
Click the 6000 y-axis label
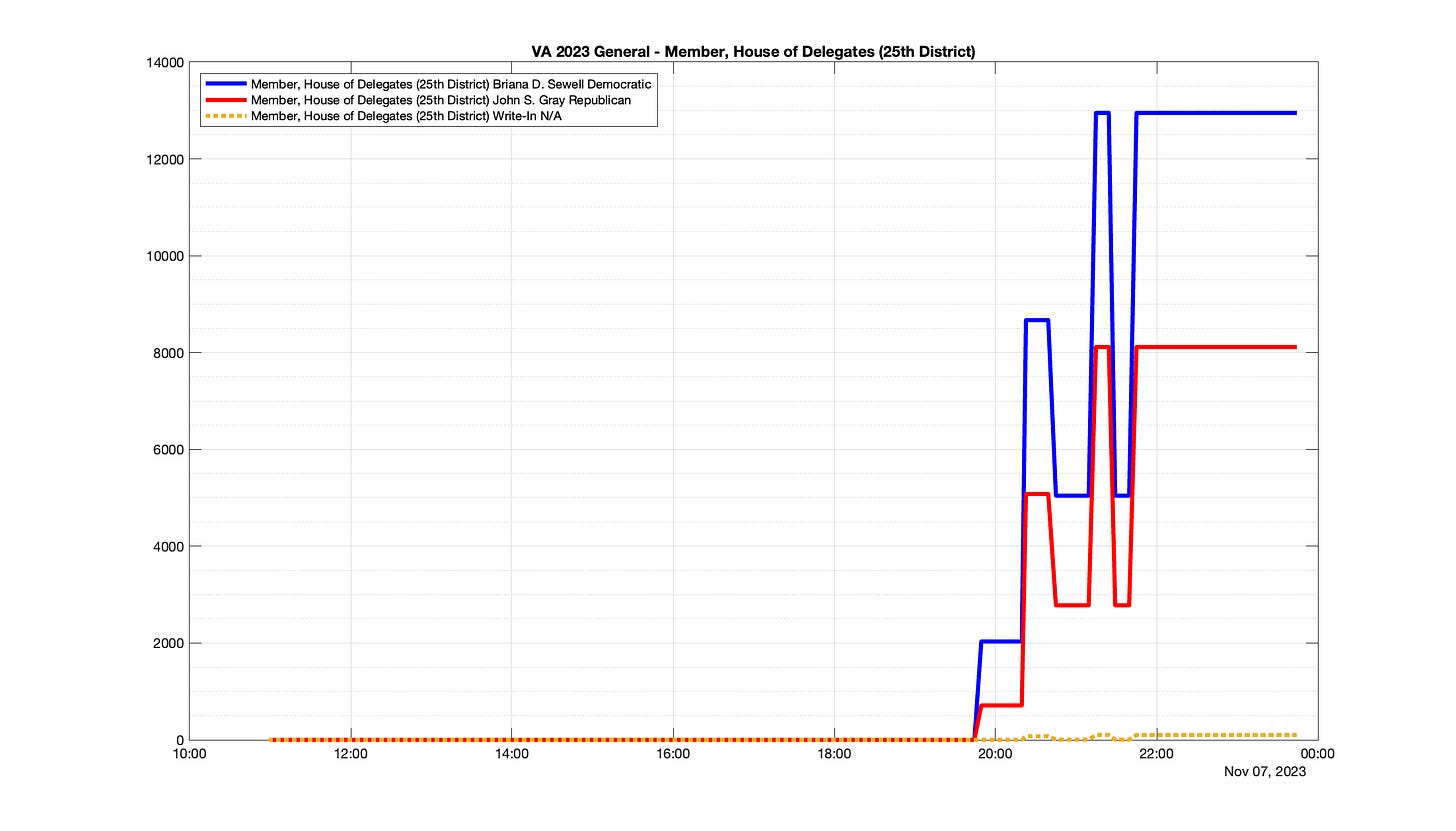[168, 450]
